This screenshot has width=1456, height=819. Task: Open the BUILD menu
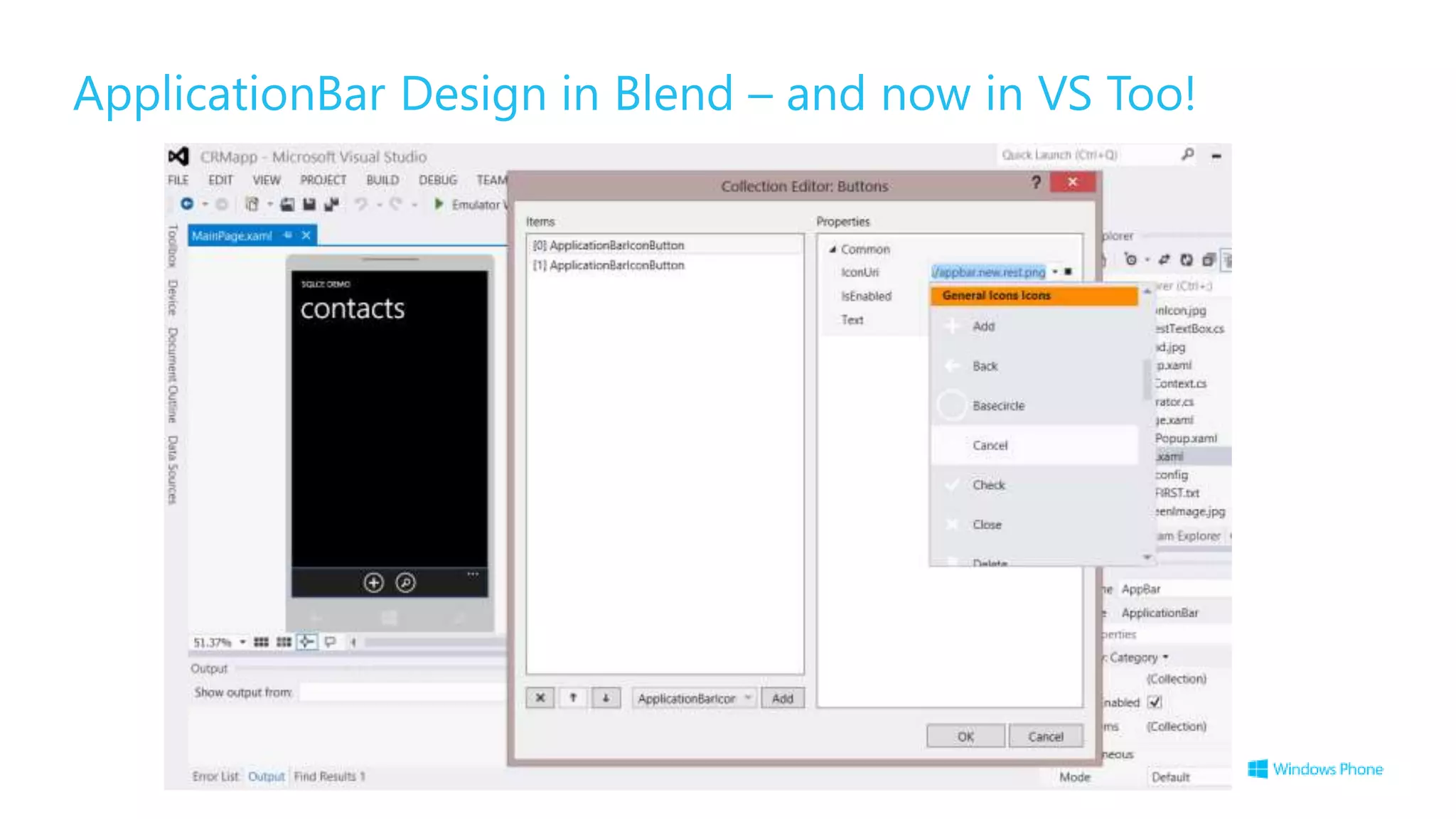[382, 180]
